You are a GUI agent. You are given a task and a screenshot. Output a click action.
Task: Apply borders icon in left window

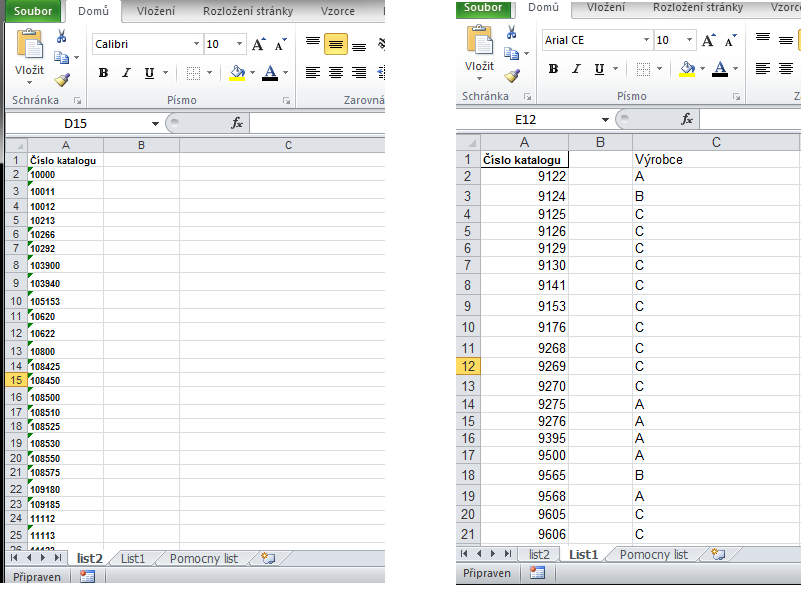193,73
